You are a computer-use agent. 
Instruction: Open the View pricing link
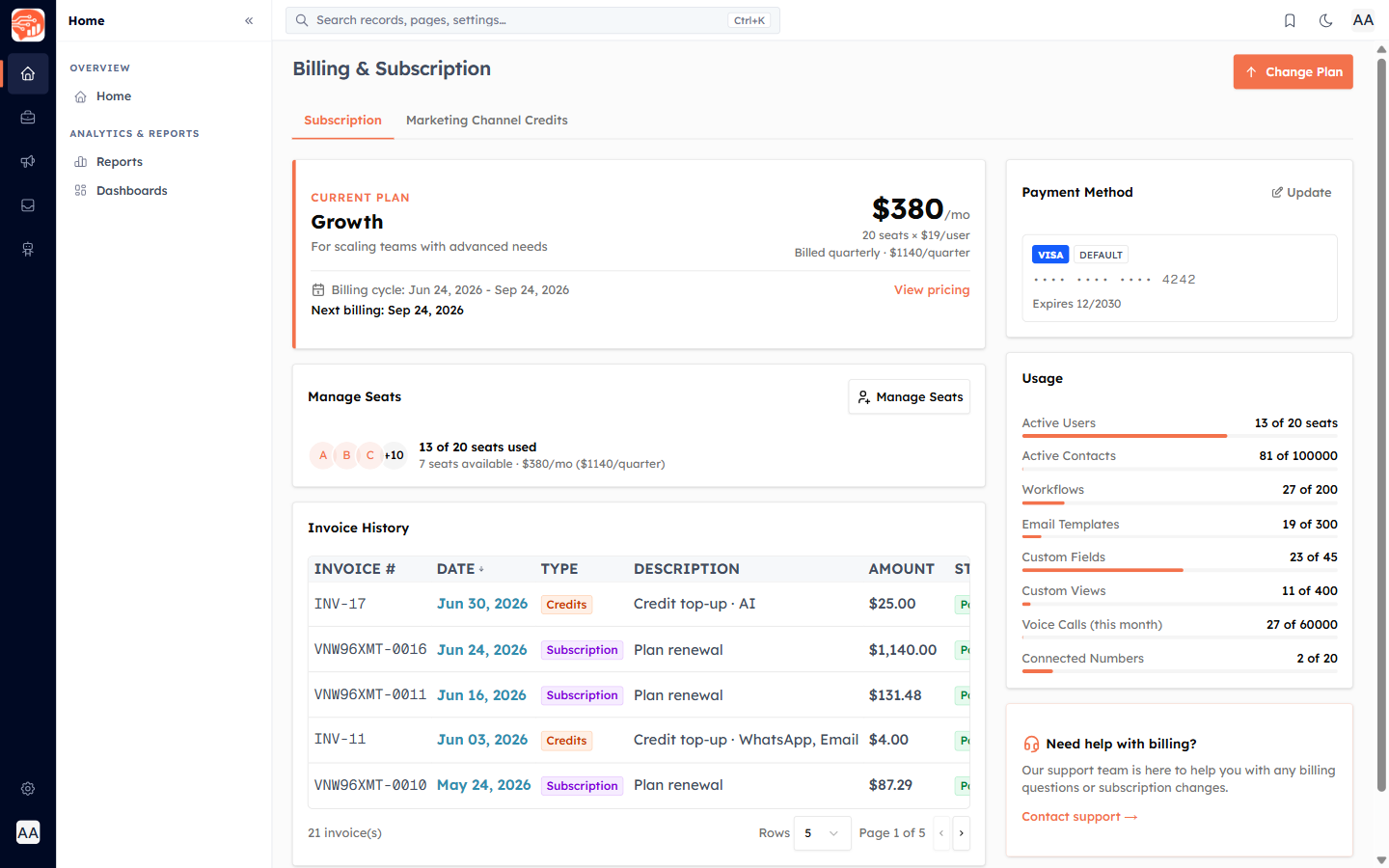point(932,290)
